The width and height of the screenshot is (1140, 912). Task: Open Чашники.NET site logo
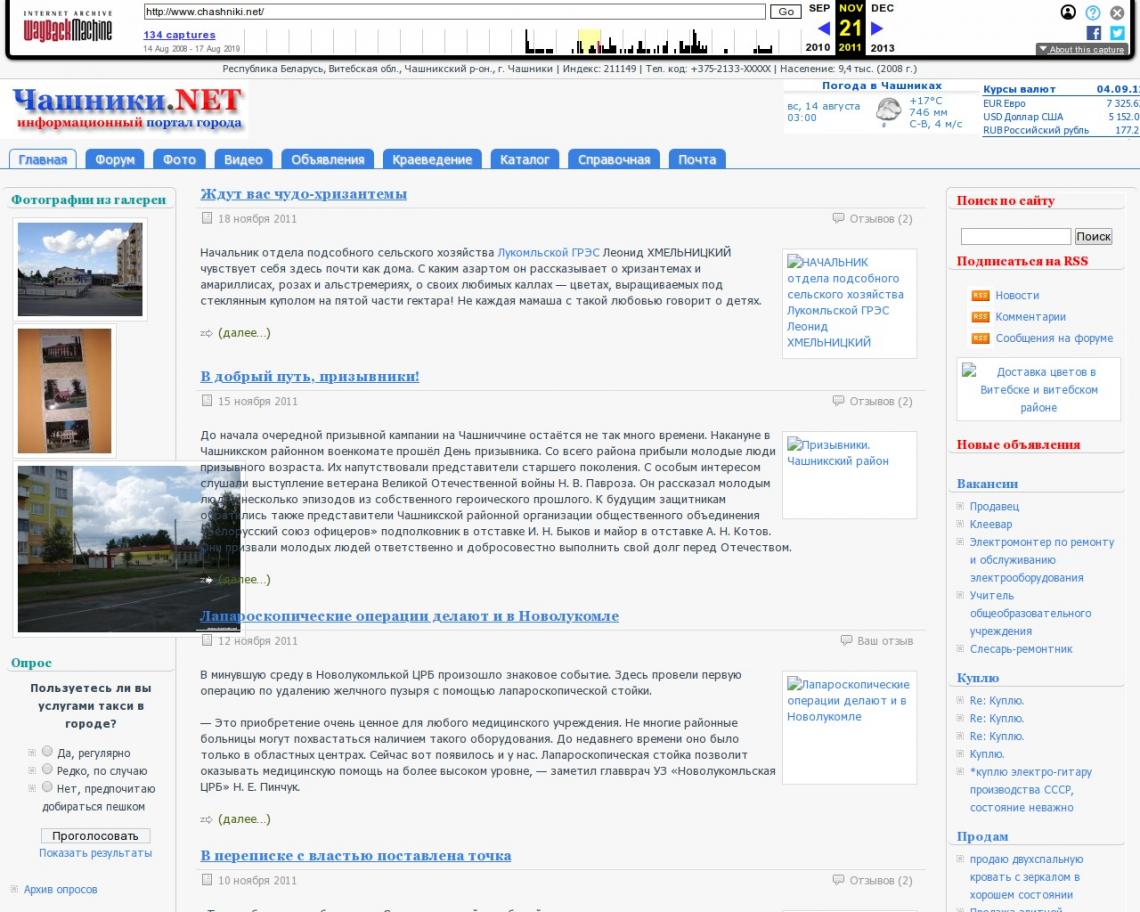128,108
